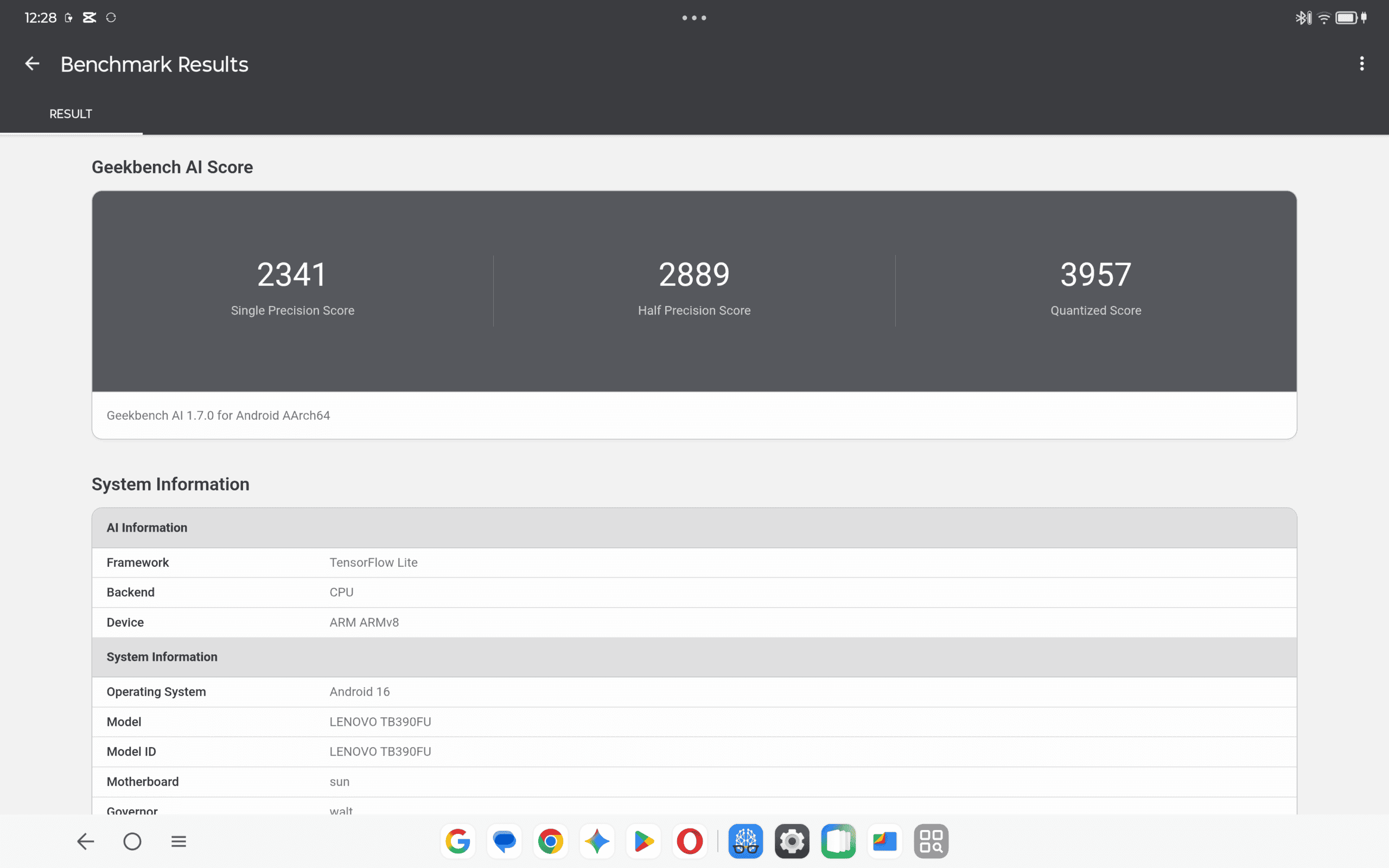Viewport: 1389px width, 868px height.
Task: Tap the Geekbench AI Score heading
Action: point(172,167)
